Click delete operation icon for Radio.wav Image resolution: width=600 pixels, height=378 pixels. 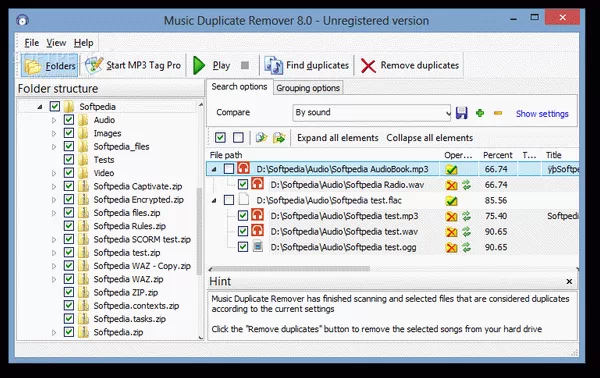pyautogui.click(x=452, y=185)
